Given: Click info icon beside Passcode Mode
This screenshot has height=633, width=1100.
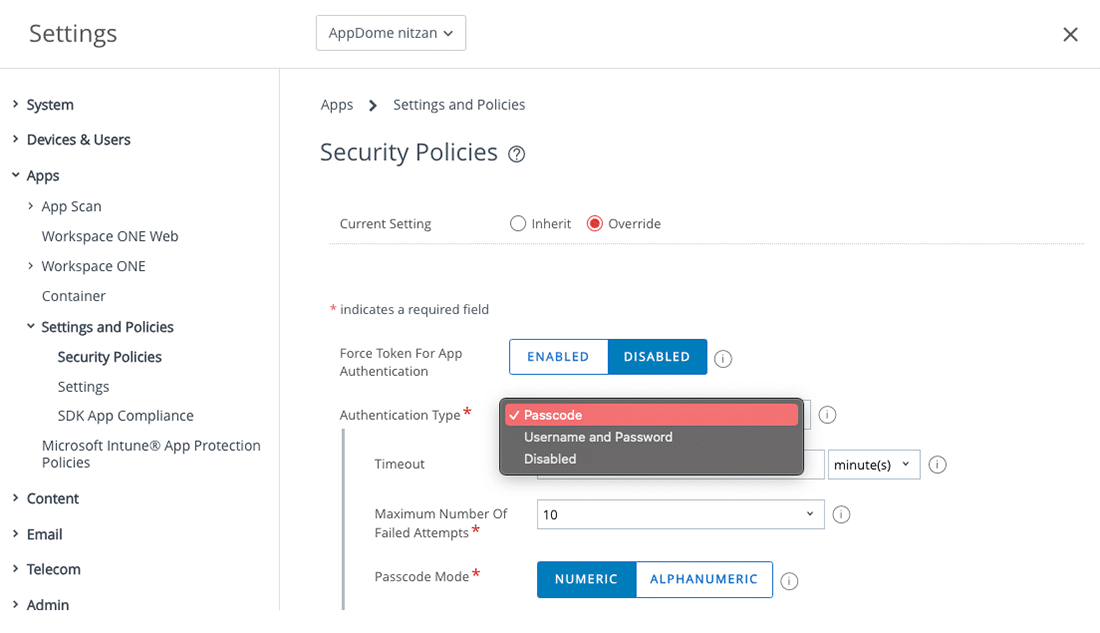Looking at the screenshot, I should (789, 581).
